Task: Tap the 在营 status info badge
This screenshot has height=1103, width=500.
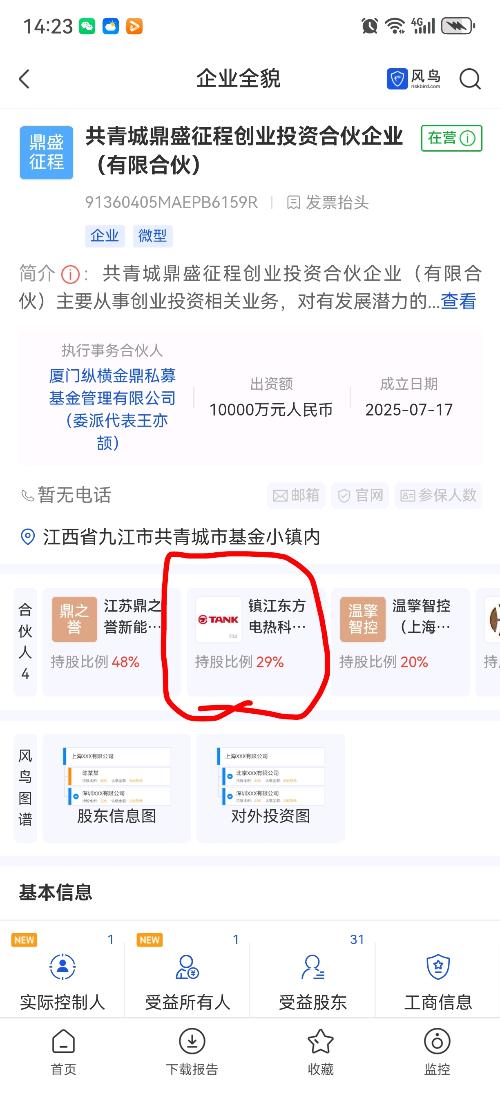Action: click(451, 138)
